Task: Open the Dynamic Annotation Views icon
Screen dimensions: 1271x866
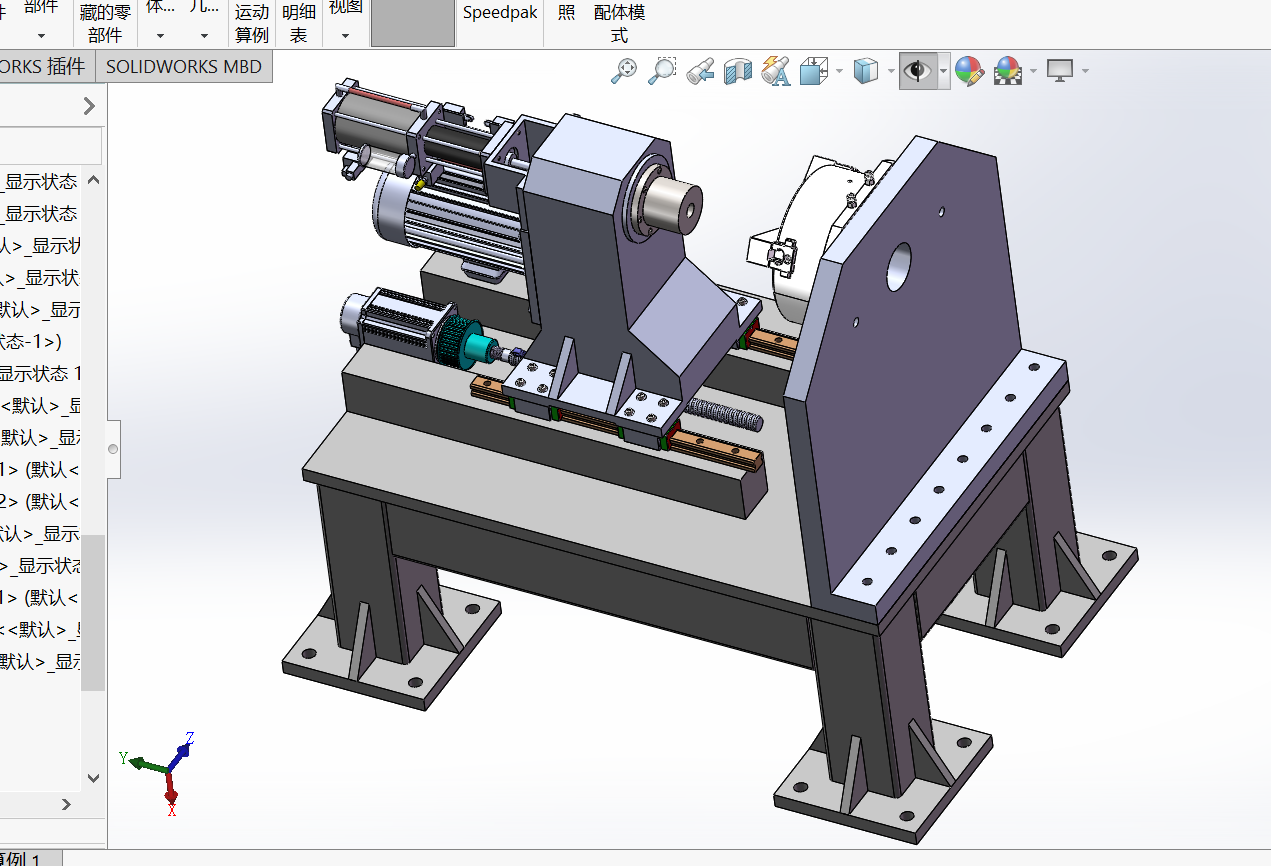Action: (x=775, y=70)
